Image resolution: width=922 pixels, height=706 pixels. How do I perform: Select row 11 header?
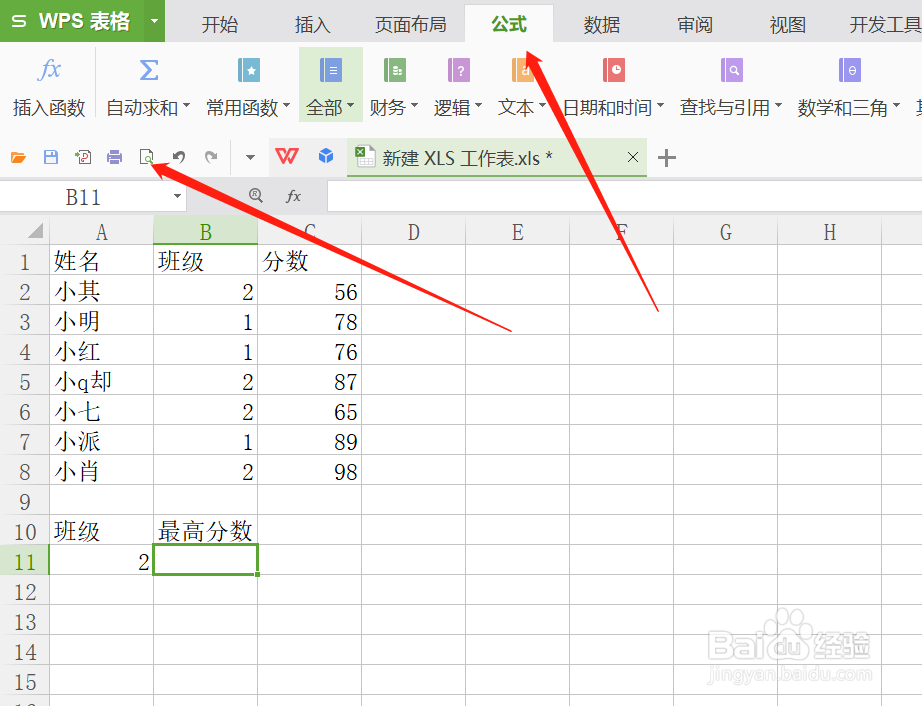click(x=25, y=561)
